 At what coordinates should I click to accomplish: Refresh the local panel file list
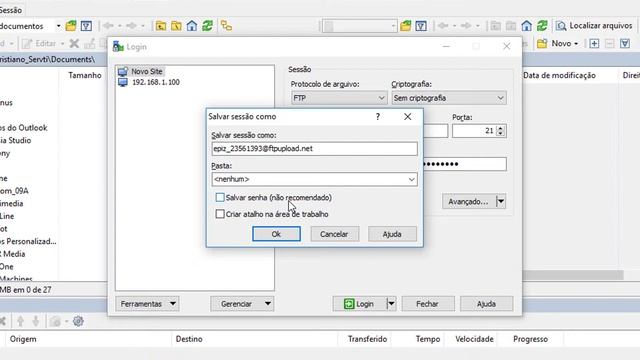(207, 26)
